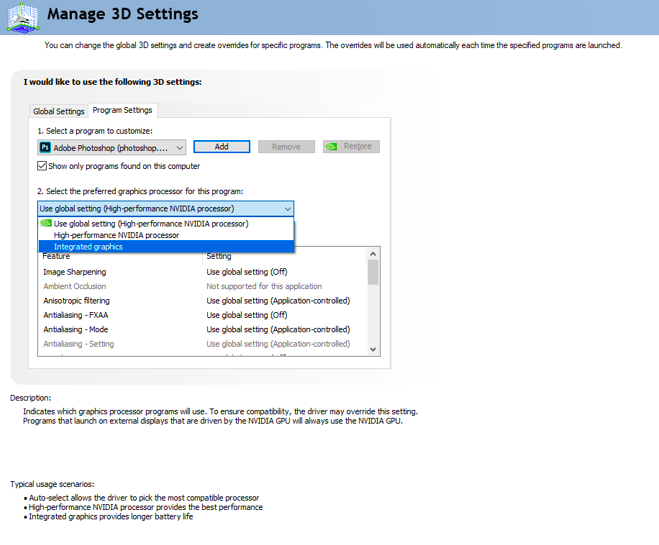Viewport: 659px width, 545px height.
Task: Click the settings list scrollbar thumb
Action: click(x=373, y=272)
